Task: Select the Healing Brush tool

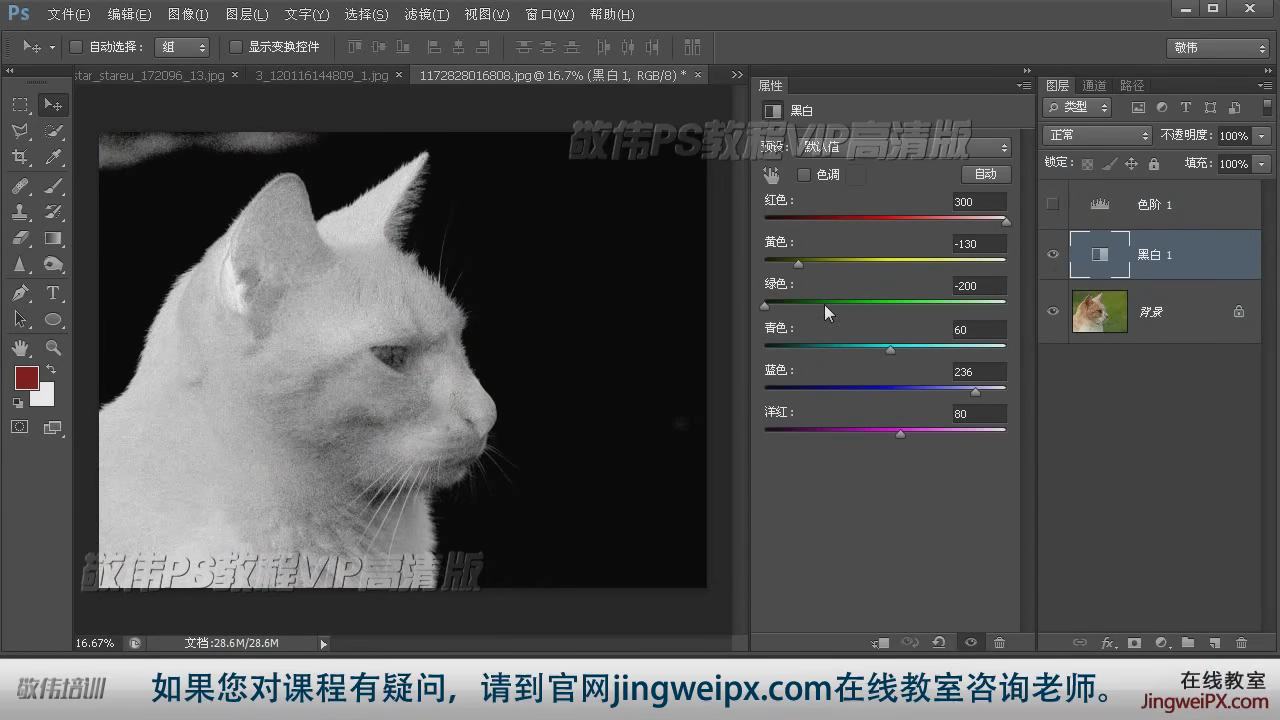Action: [x=20, y=186]
